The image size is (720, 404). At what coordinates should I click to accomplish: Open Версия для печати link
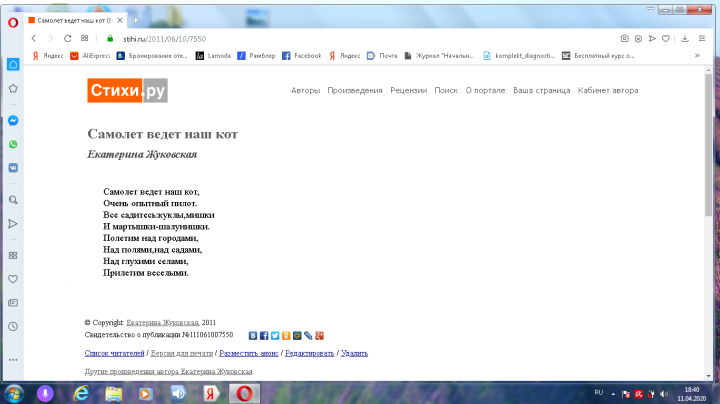point(182,353)
